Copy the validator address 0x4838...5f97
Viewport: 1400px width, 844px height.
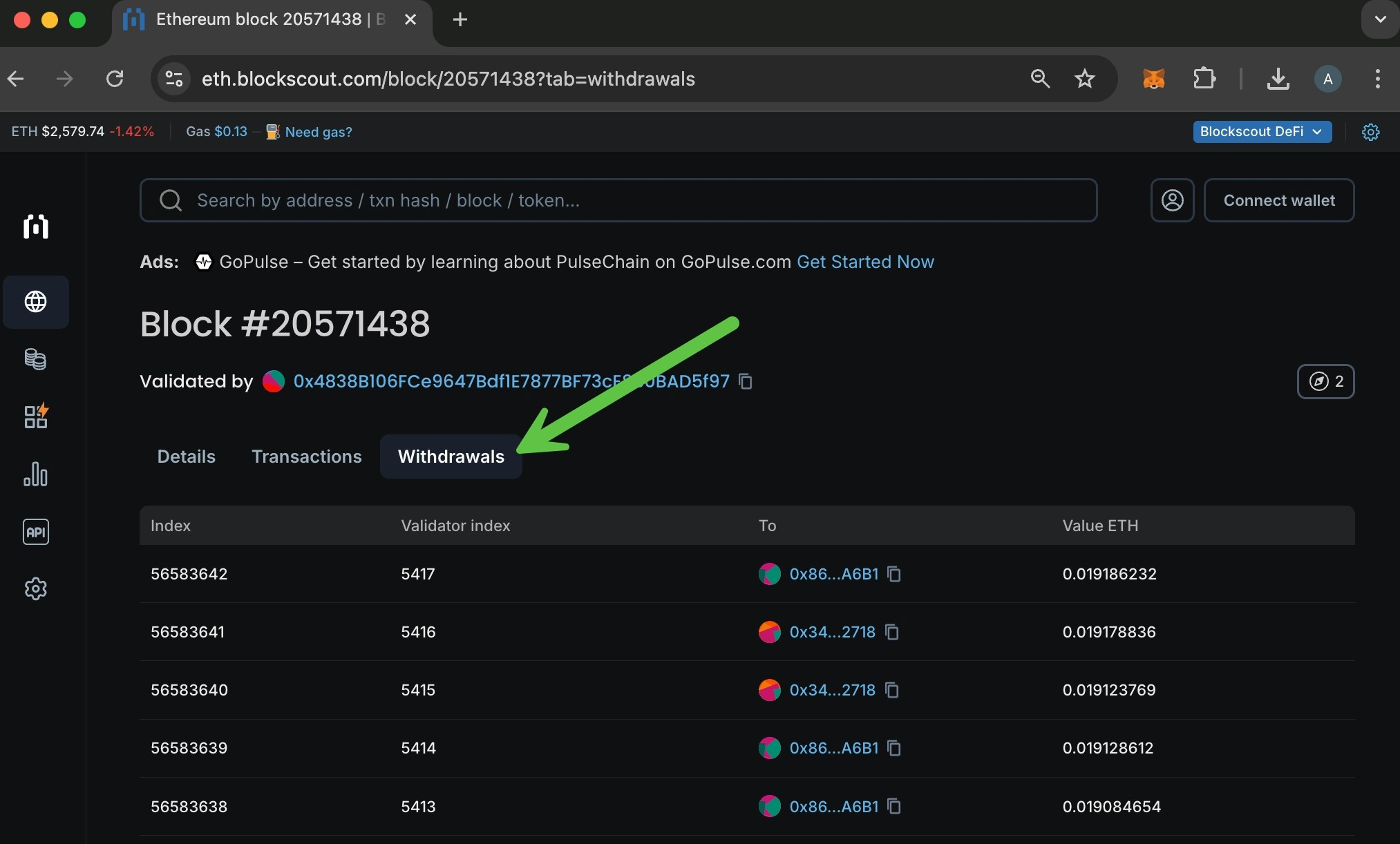[x=746, y=381]
